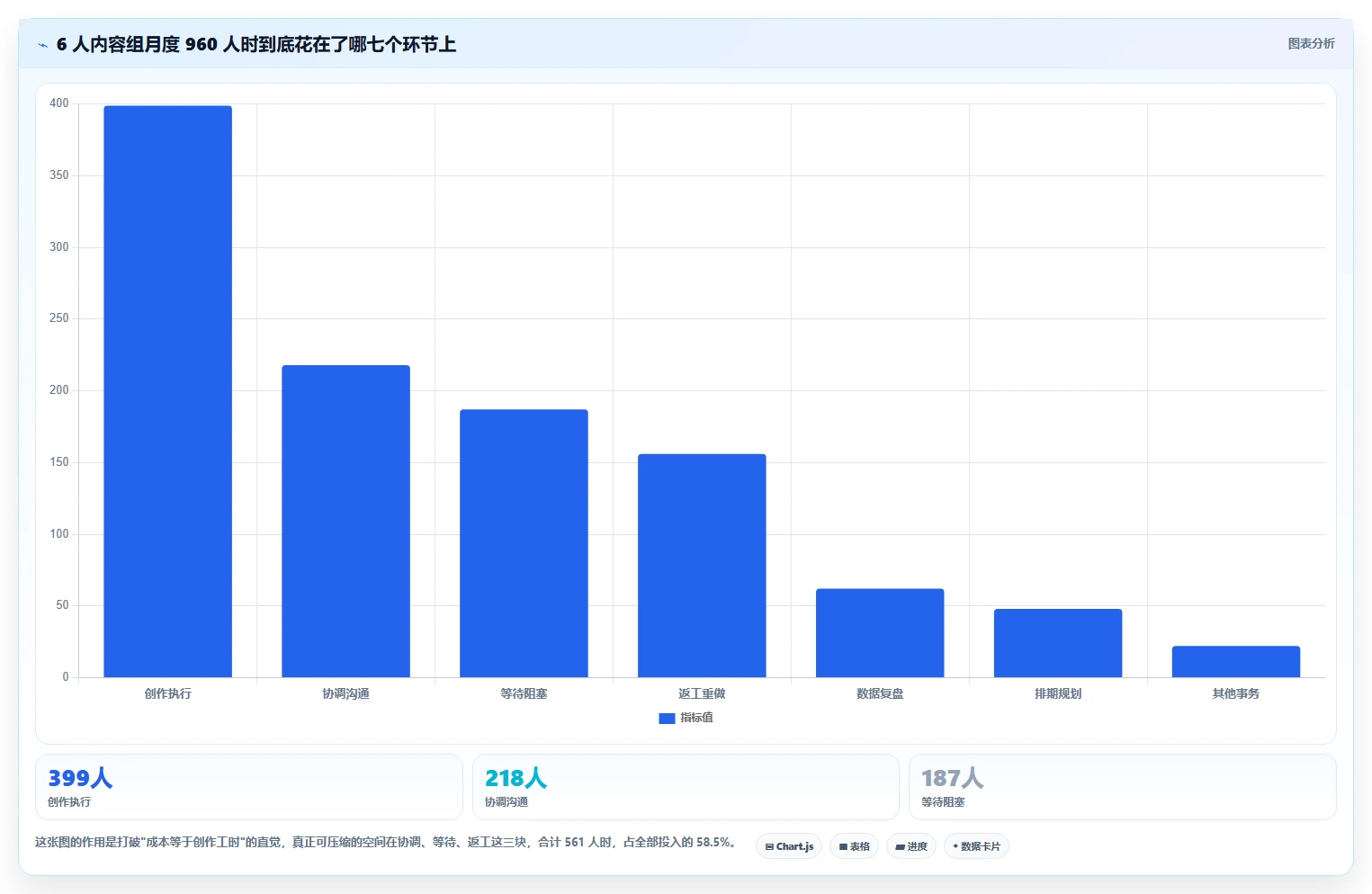Open the 187人 等待阻塞 stat card

tap(1123, 787)
